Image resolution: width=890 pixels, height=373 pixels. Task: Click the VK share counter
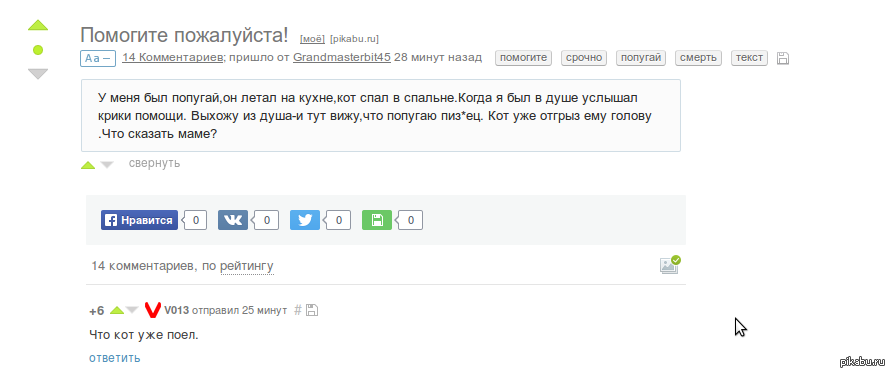[x=266, y=220]
